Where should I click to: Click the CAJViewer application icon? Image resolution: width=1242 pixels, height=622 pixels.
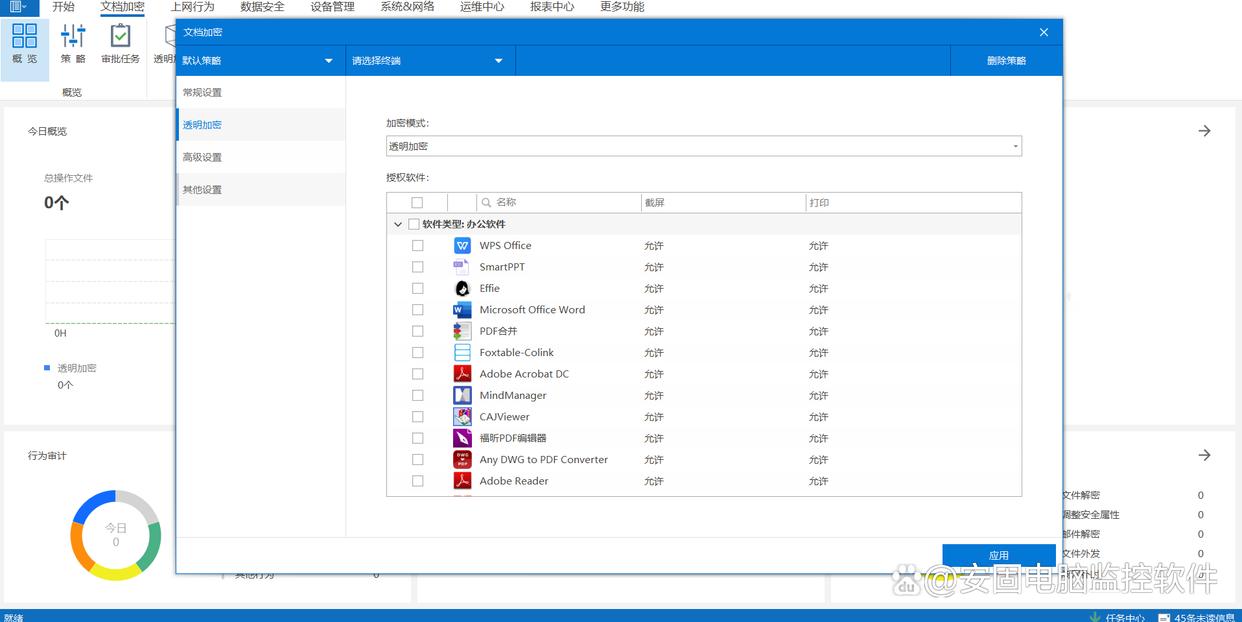462,417
